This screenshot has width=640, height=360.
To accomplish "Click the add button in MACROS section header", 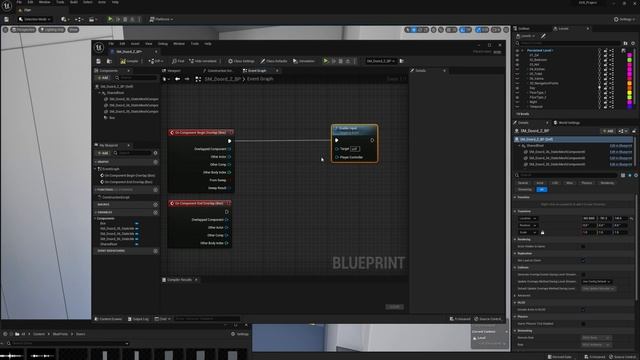I will (156, 204).
